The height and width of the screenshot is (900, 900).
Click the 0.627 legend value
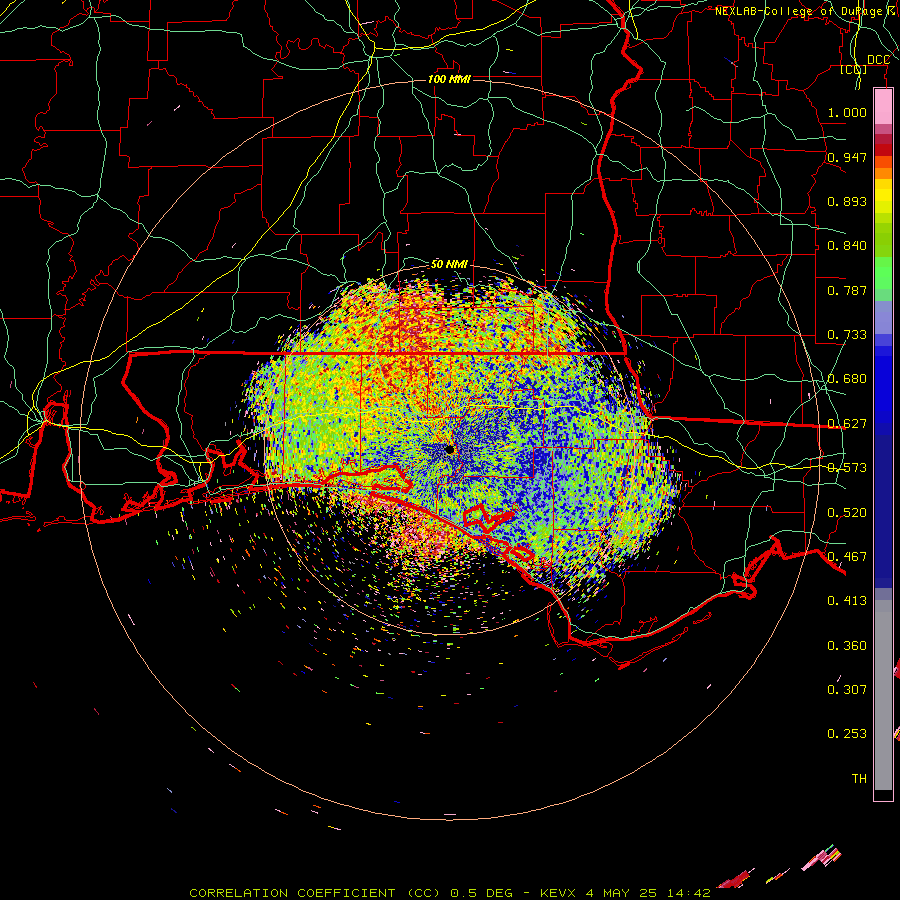tap(847, 424)
